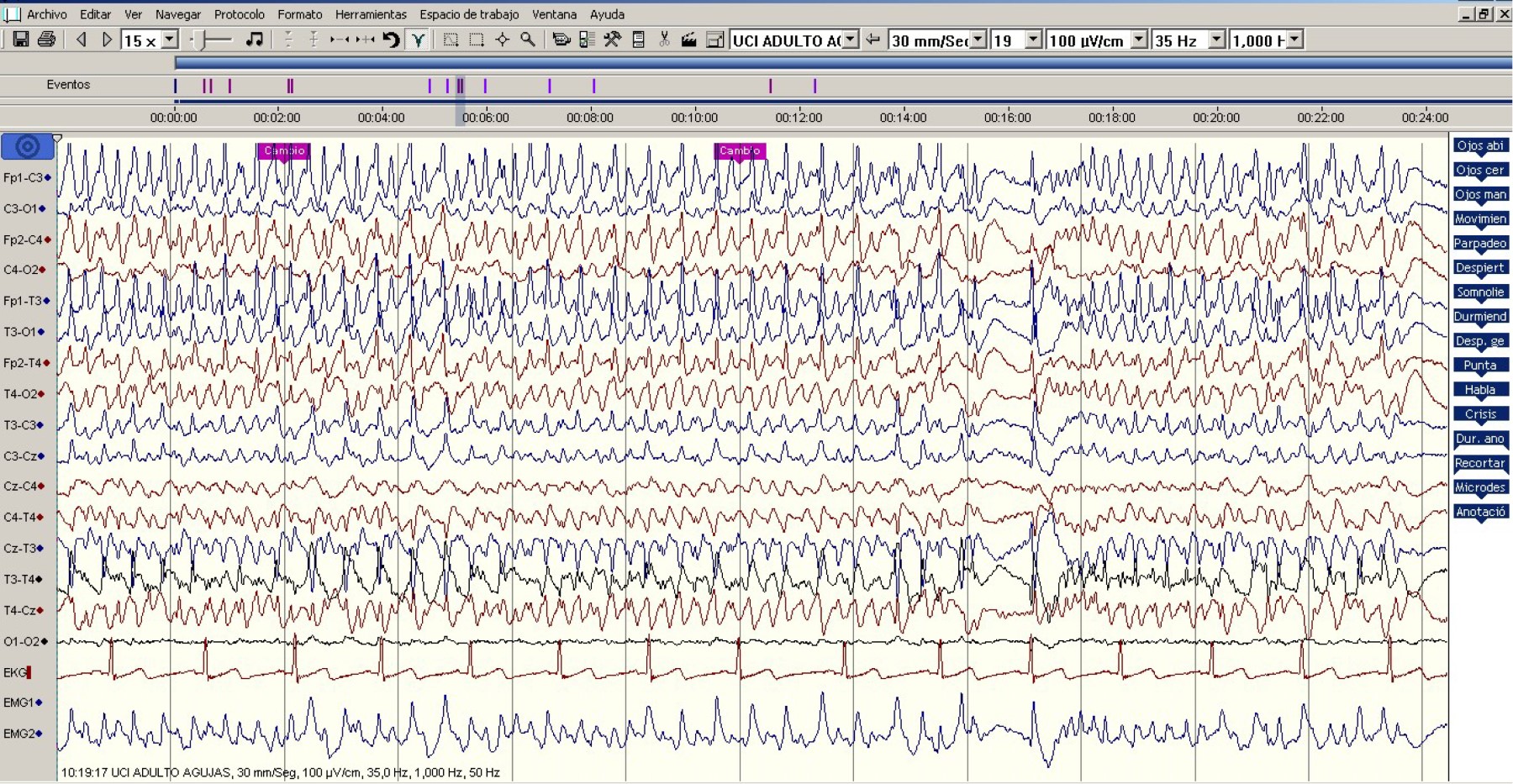Click the Print icon in toolbar
The height and width of the screenshot is (784, 1513).
47,39
